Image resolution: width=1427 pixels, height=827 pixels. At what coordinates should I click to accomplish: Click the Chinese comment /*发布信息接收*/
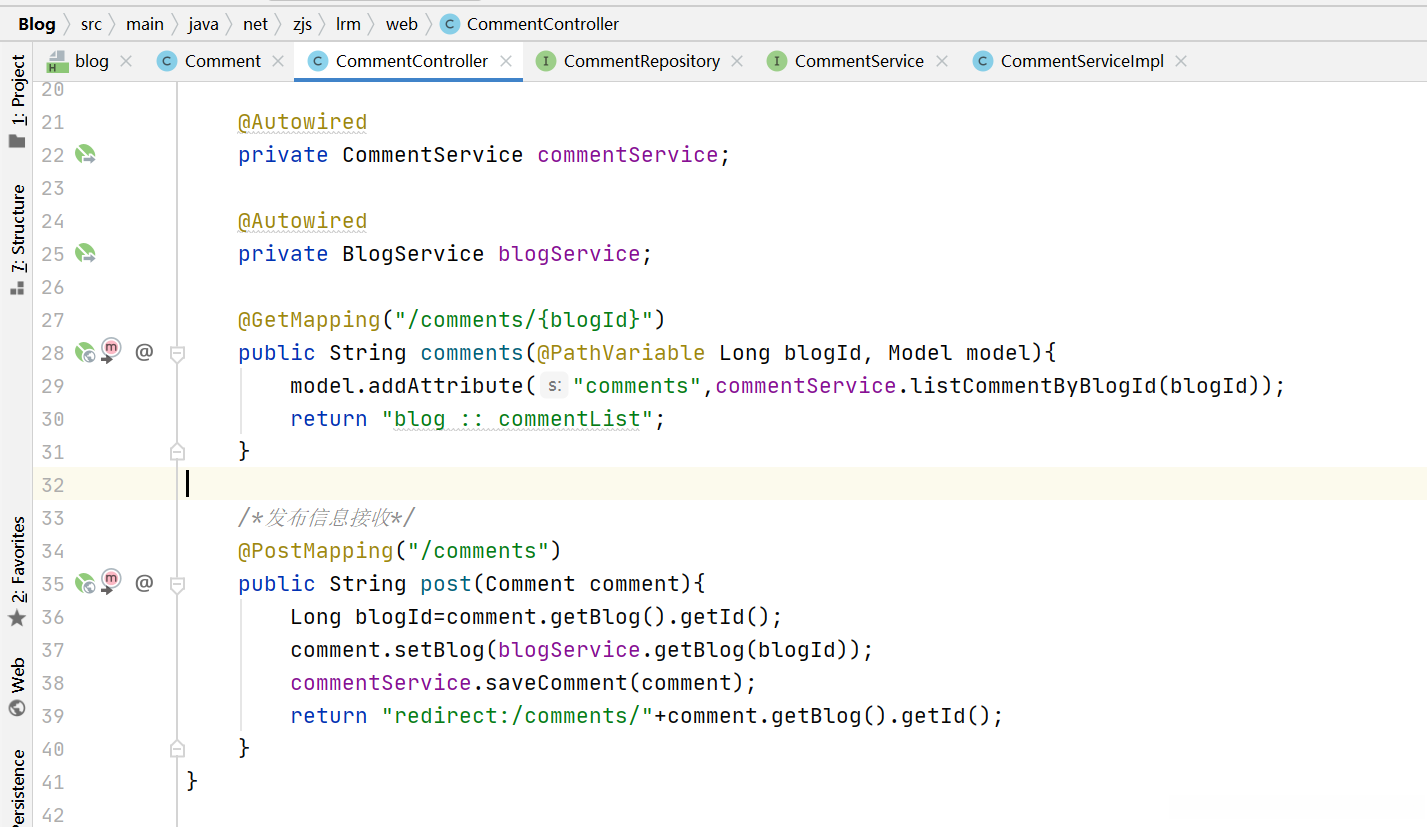click(326, 518)
